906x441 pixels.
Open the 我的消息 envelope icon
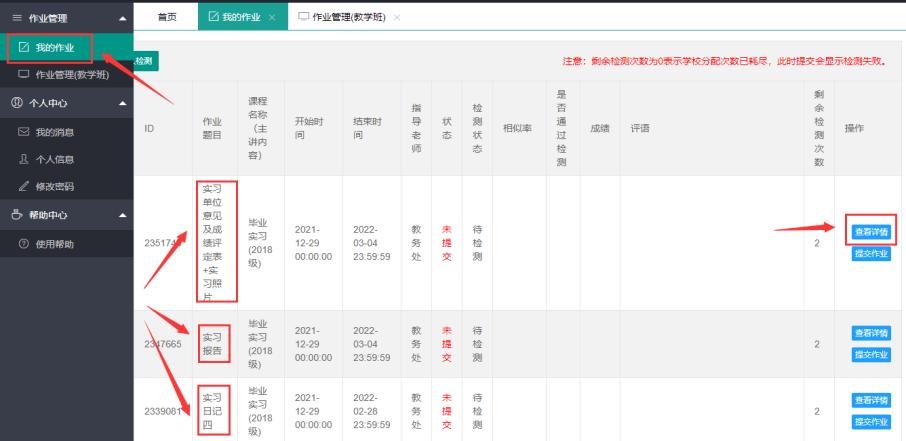[24, 132]
